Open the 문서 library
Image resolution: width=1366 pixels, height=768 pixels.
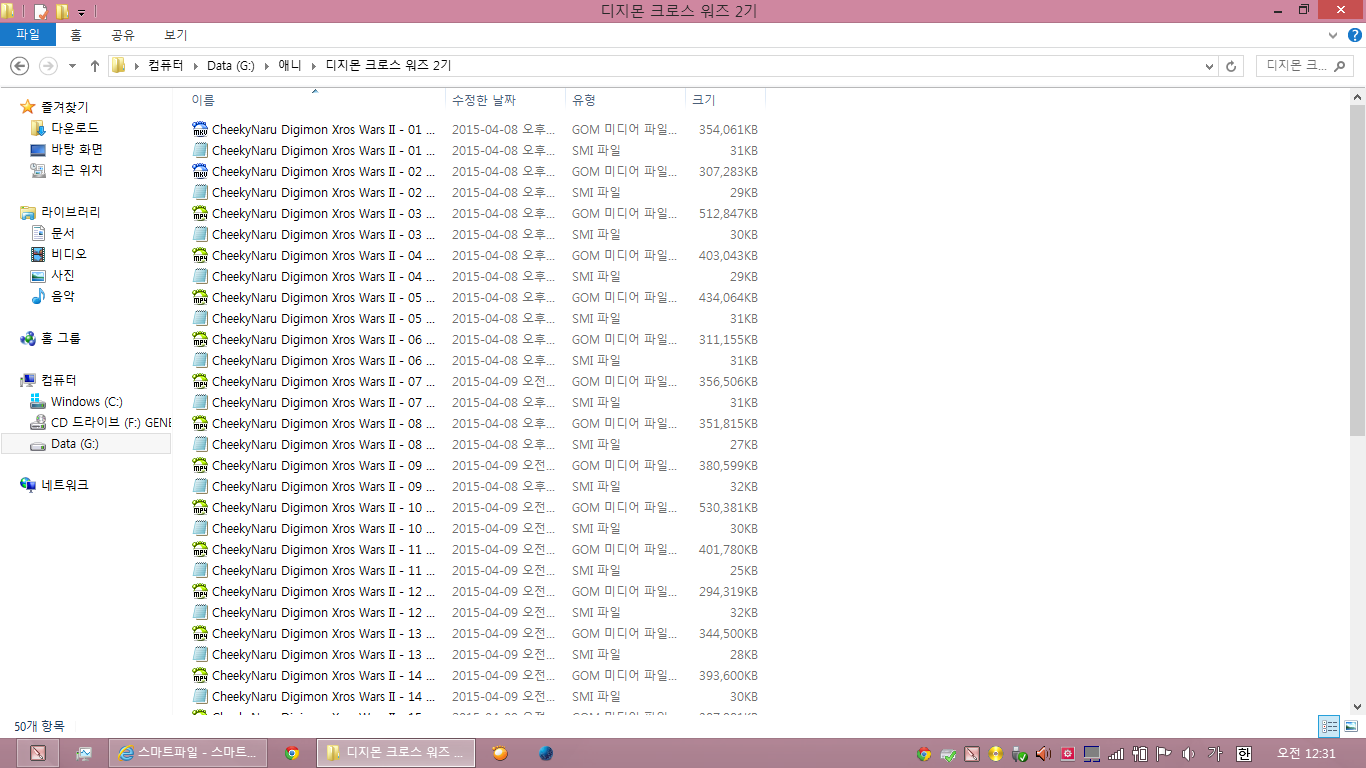(63, 233)
